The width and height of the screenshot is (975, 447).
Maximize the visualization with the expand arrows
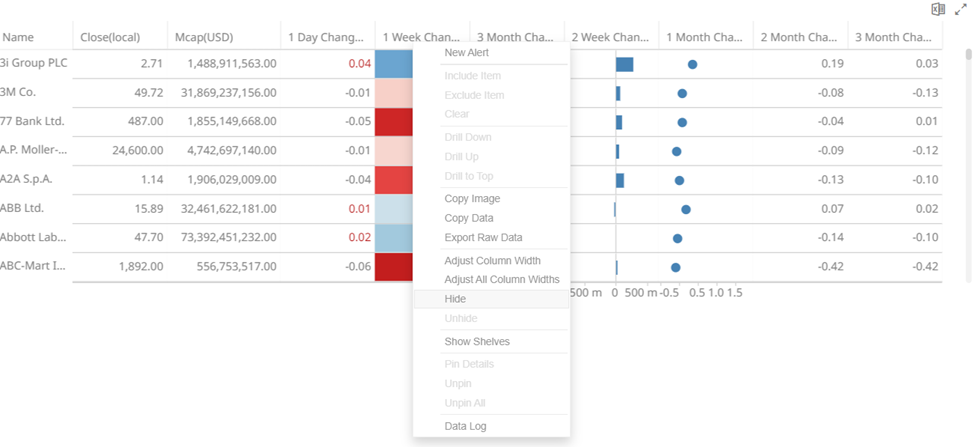(960, 9)
